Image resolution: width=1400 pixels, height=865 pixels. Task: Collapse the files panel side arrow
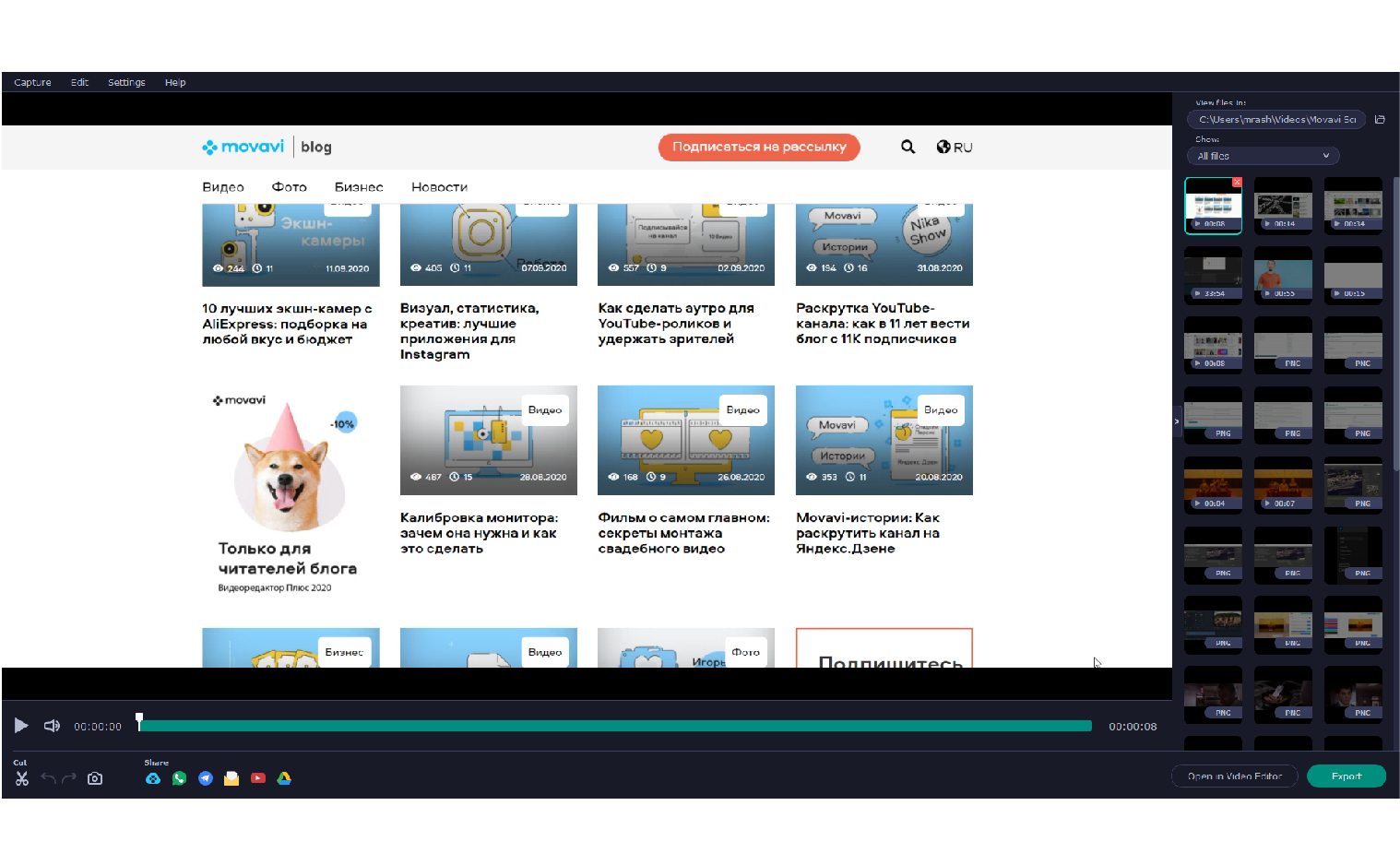coord(1176,421)
